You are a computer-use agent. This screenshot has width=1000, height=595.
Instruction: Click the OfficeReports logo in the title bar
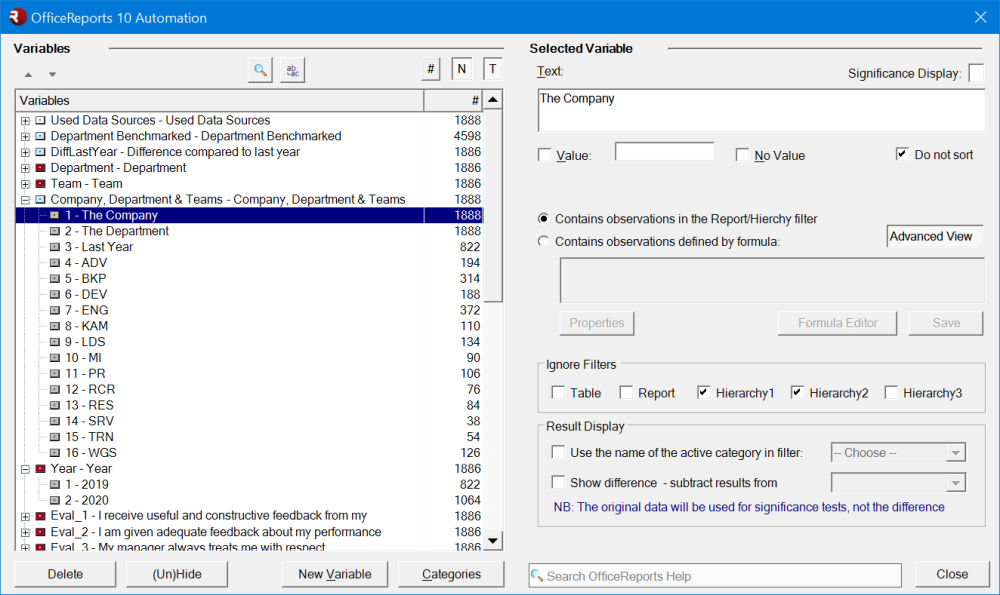[x=16, y=17]
